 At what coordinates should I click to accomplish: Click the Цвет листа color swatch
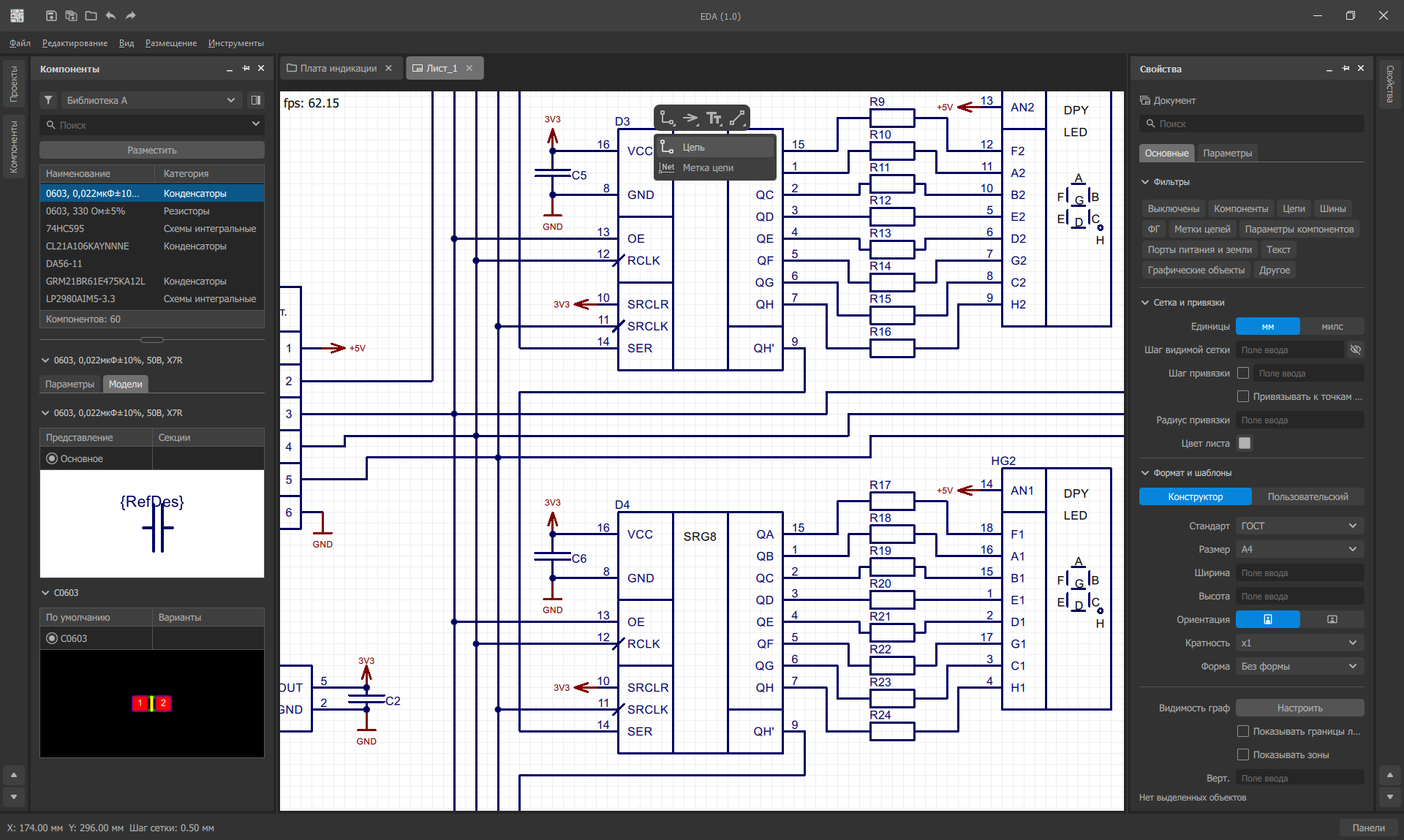[x=1245, y=443]
